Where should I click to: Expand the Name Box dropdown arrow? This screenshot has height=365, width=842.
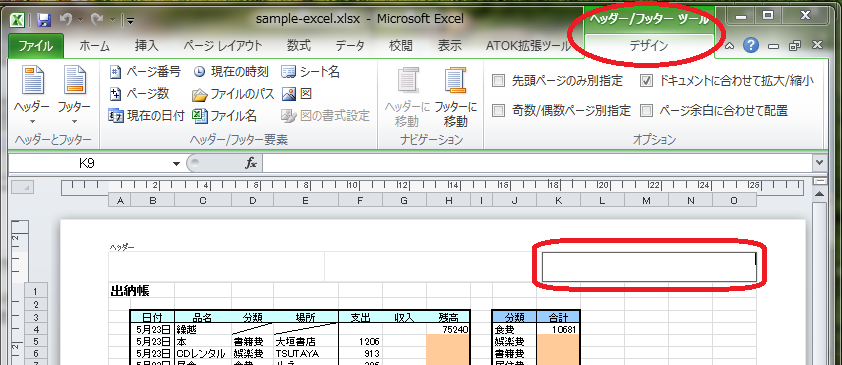click(x=176, y=164)
